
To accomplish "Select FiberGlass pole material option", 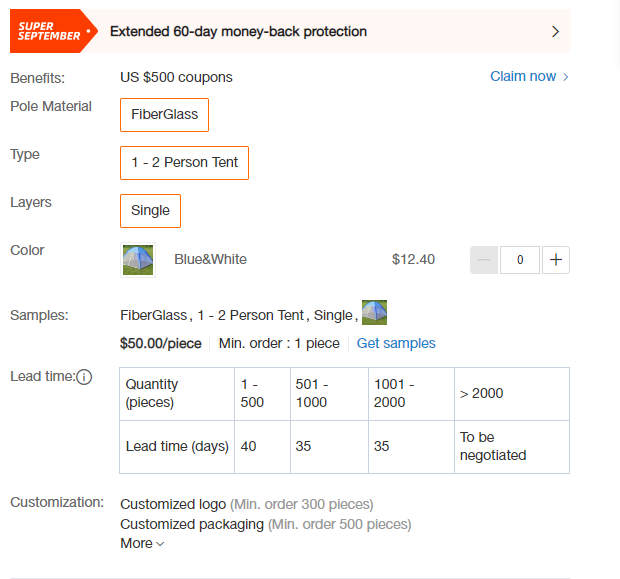I will click(x=164, y=115).
